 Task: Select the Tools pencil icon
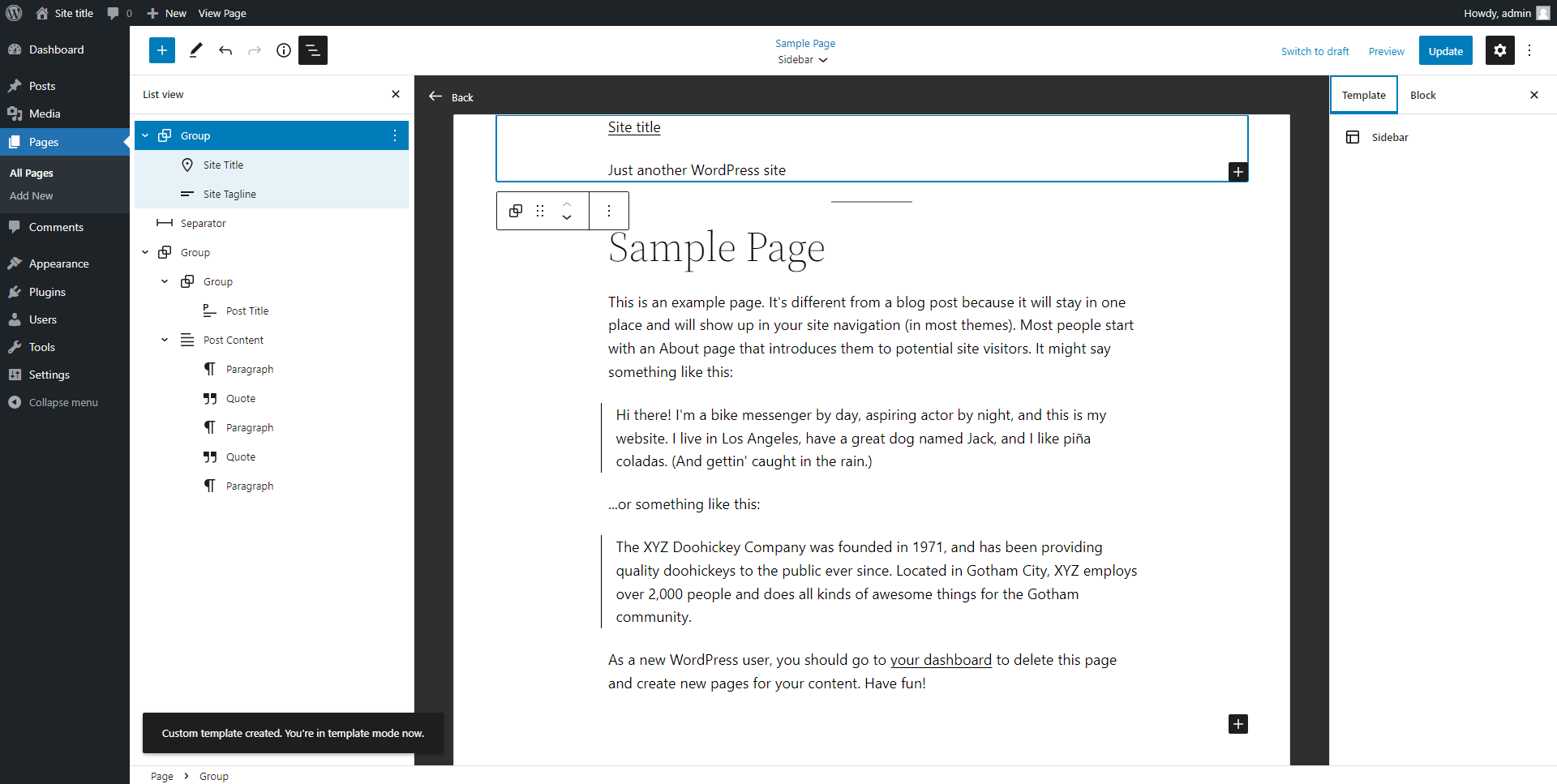point(195,50)
